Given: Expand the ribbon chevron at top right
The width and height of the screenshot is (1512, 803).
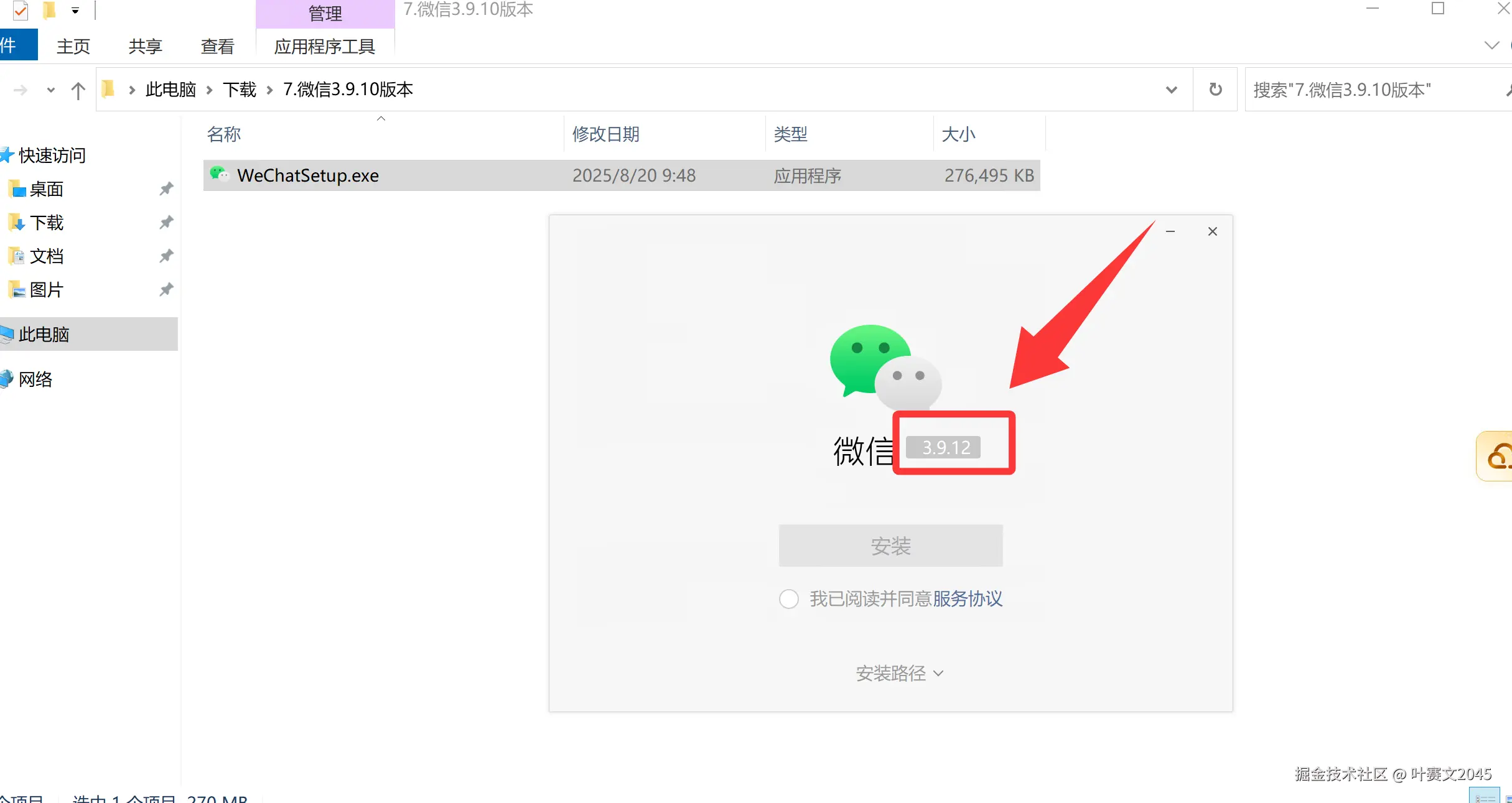Looking at the screenshot, I should 1491,45.
